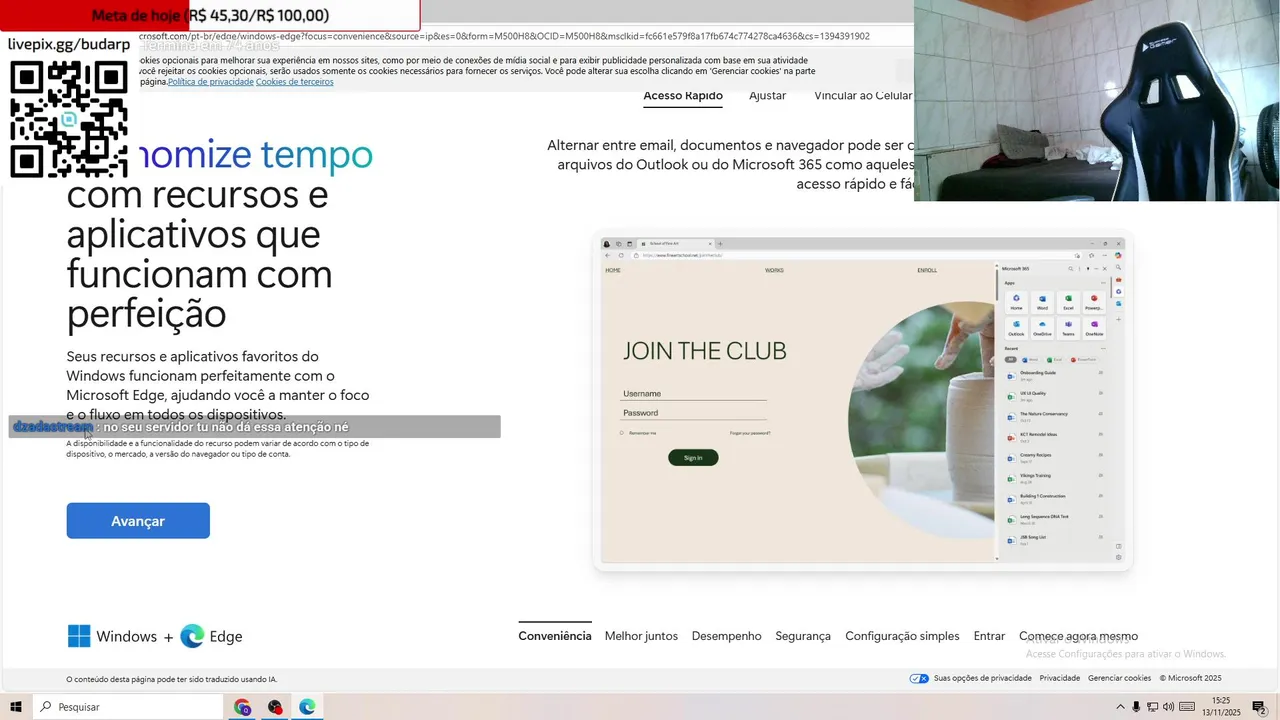The width and height of the screenshot is (1280, 720).
Task: Click Suas opções de privacidade link
Action: (982, 678)
